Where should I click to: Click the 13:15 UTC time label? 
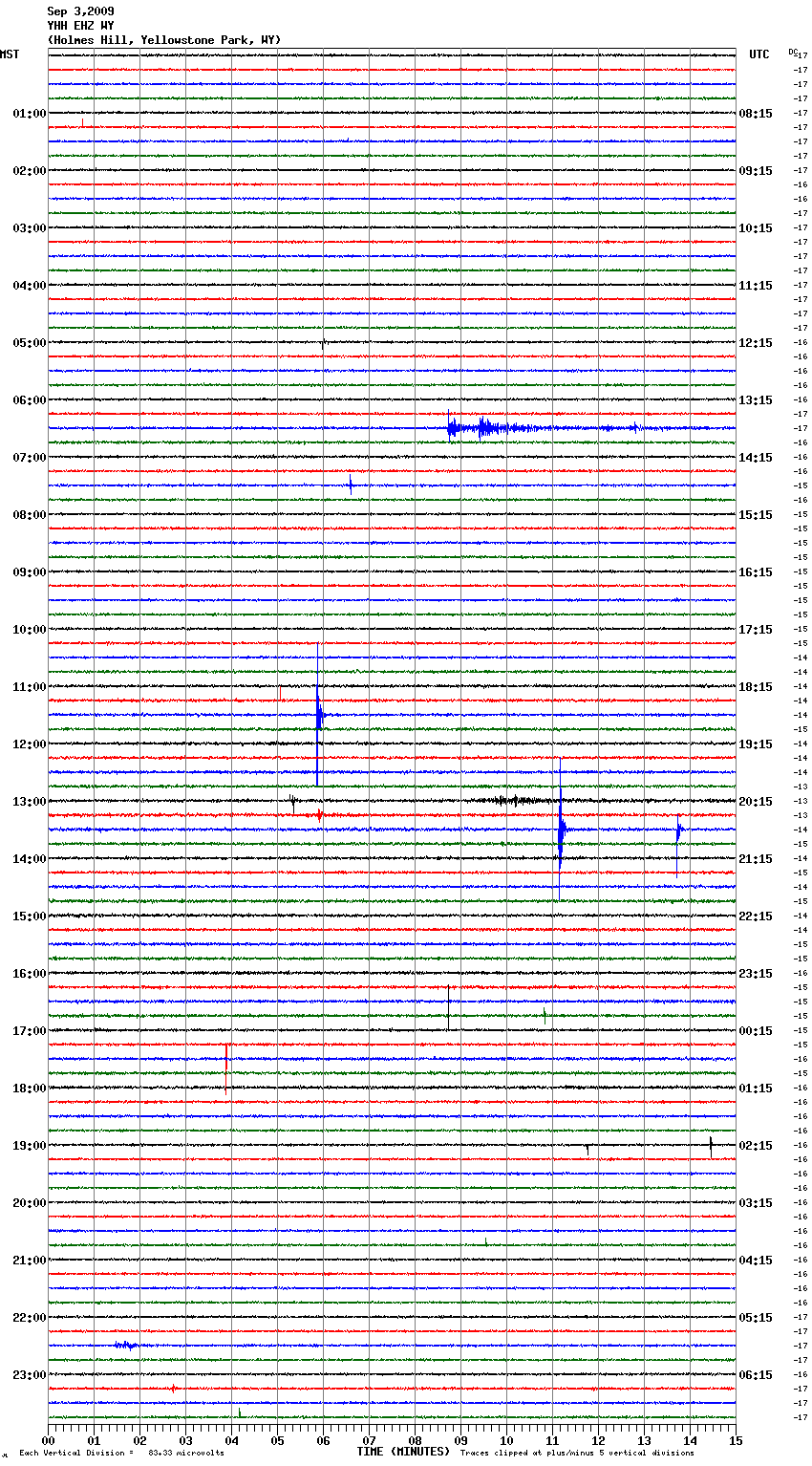[756, 400]
